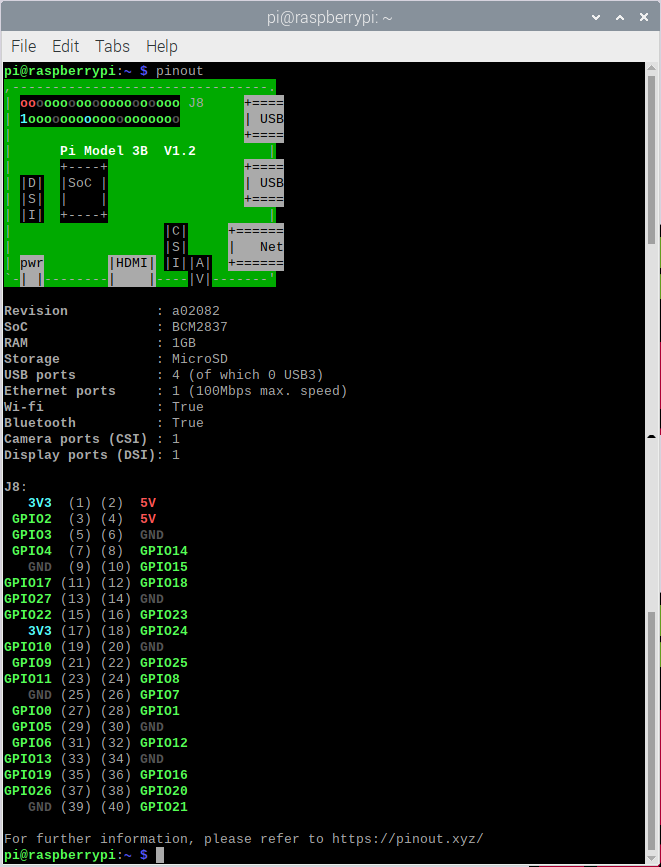This screenshot has height=867, width=661.
Task: Click the 'J8:' header heading
Action: pos(15,487)
